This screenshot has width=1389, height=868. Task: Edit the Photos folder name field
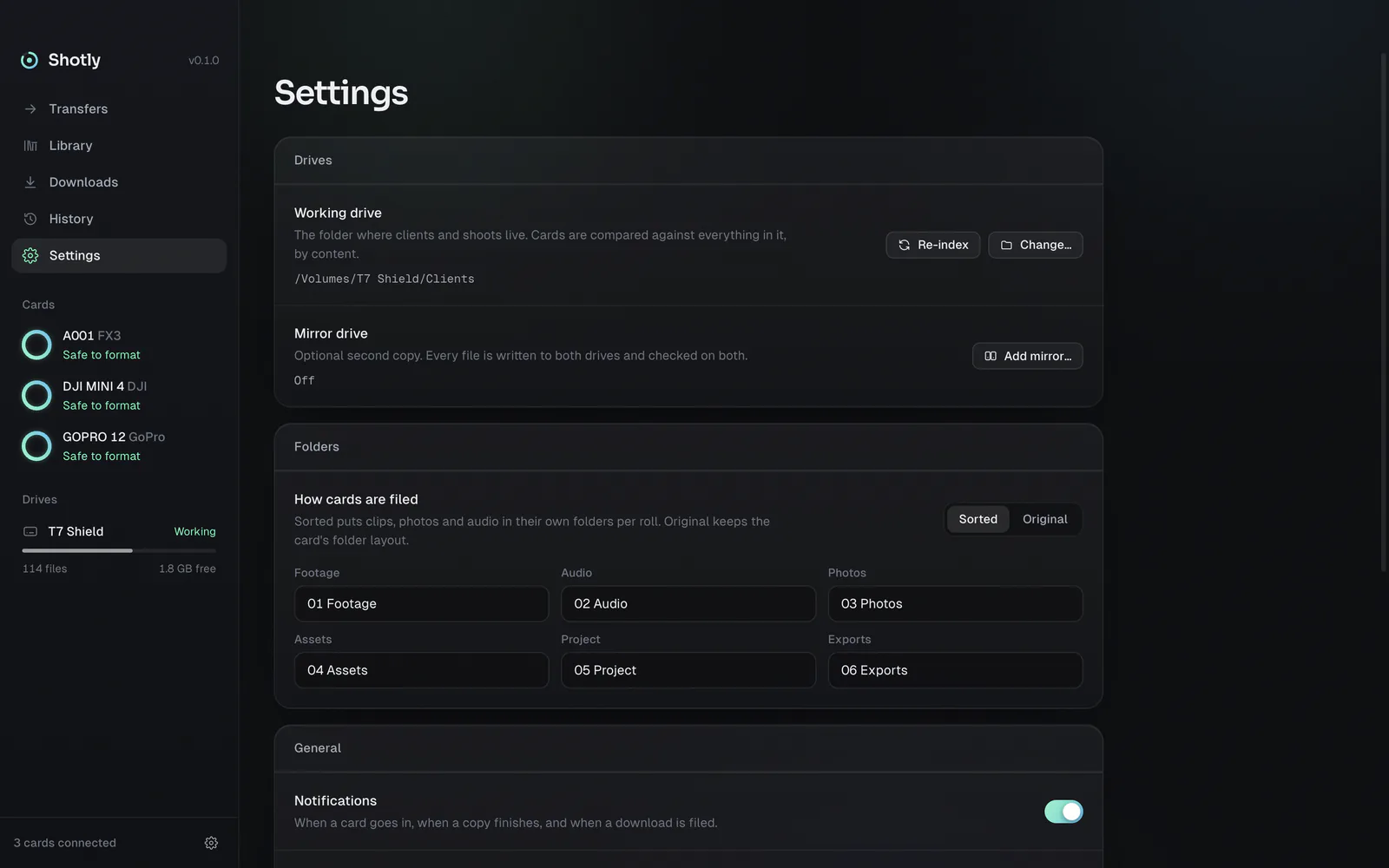[x=956, y=604]
